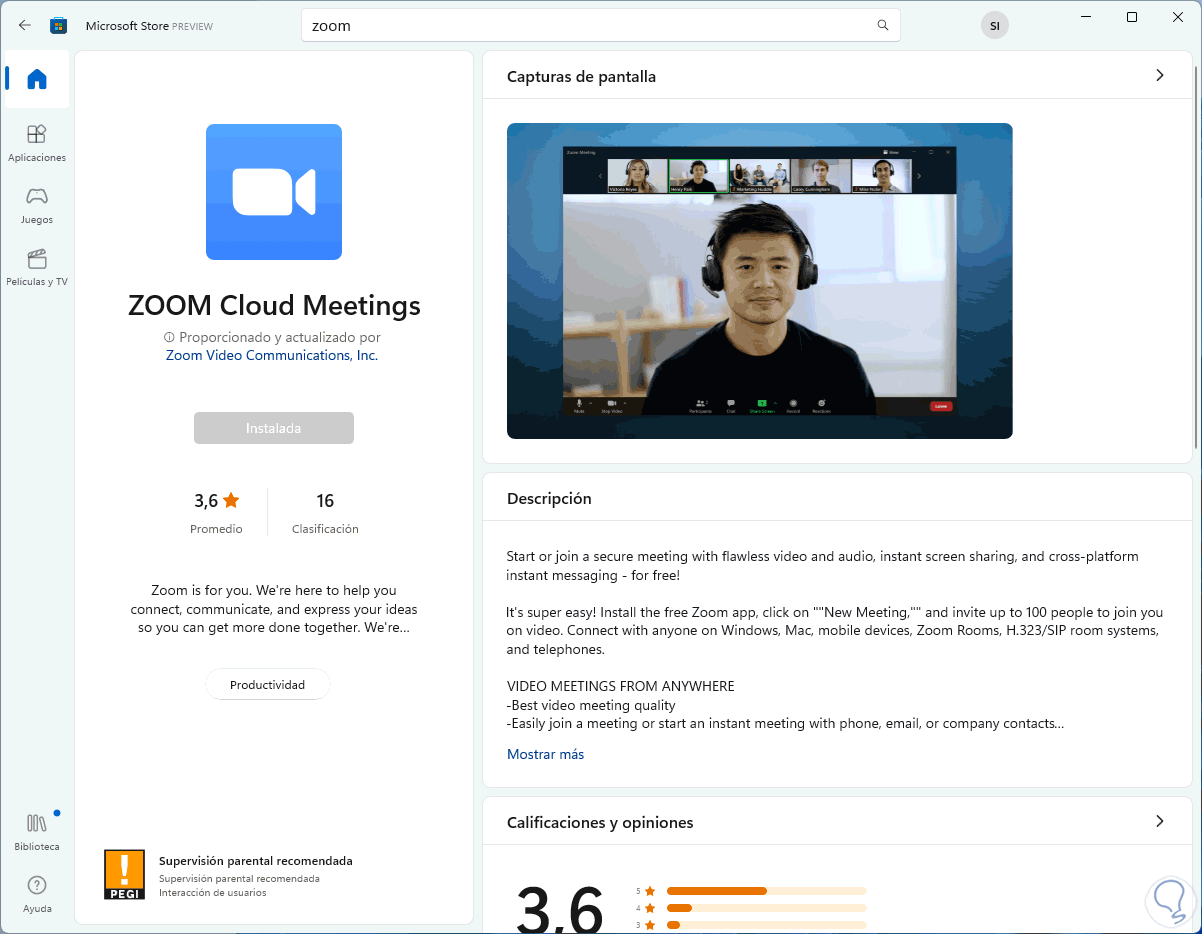Open the Zoom meeting screenshot thumbnail
The image size is (1202, 934).
click(760, 281)
